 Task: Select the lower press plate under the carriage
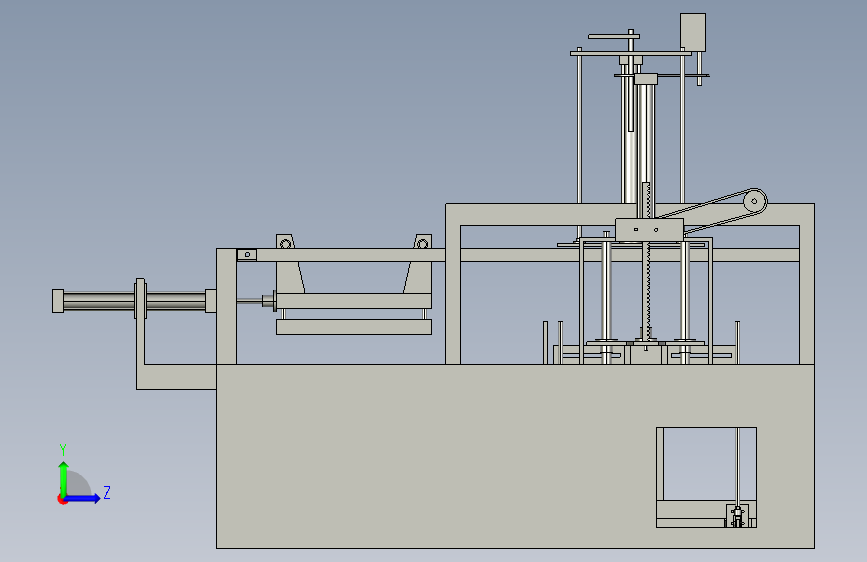pyautogui.click(x=354, y=327)
